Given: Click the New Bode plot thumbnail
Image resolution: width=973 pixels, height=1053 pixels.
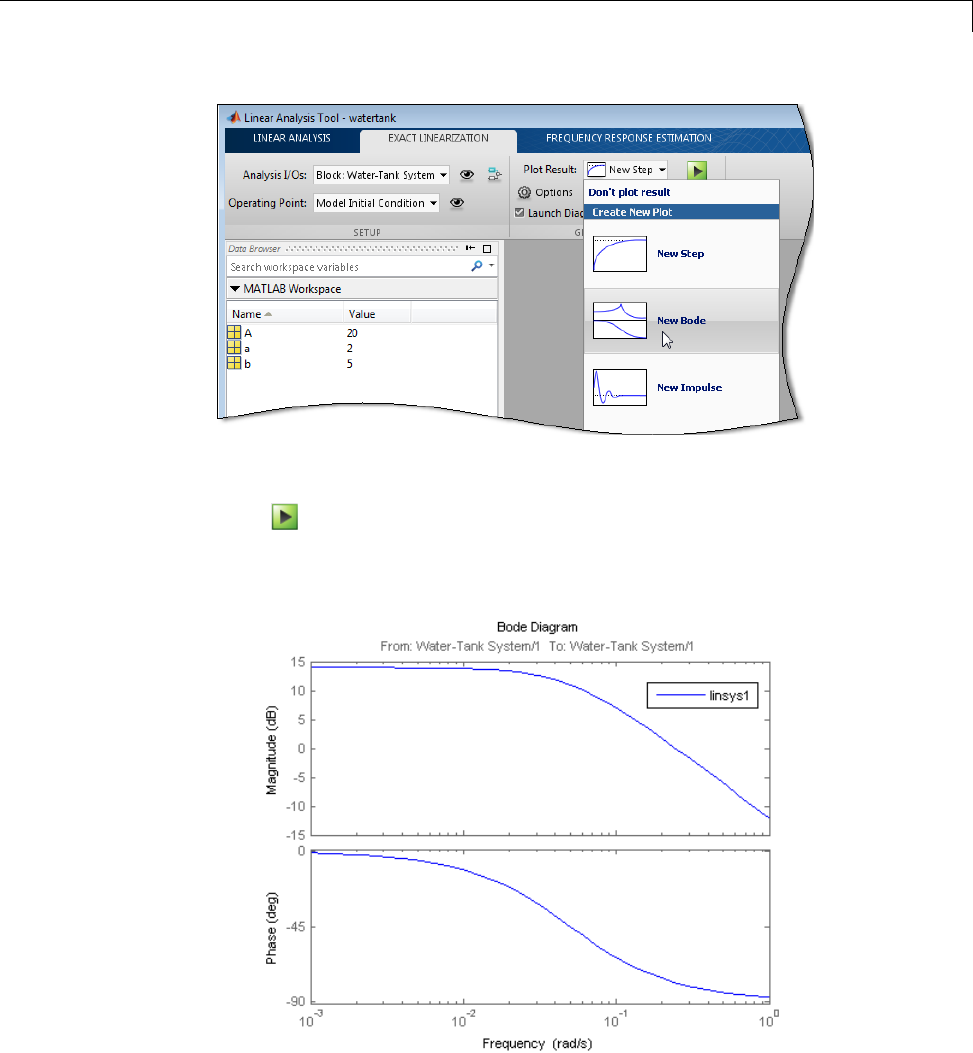Looking at the screenshot, I should click(x=620, y=320).
